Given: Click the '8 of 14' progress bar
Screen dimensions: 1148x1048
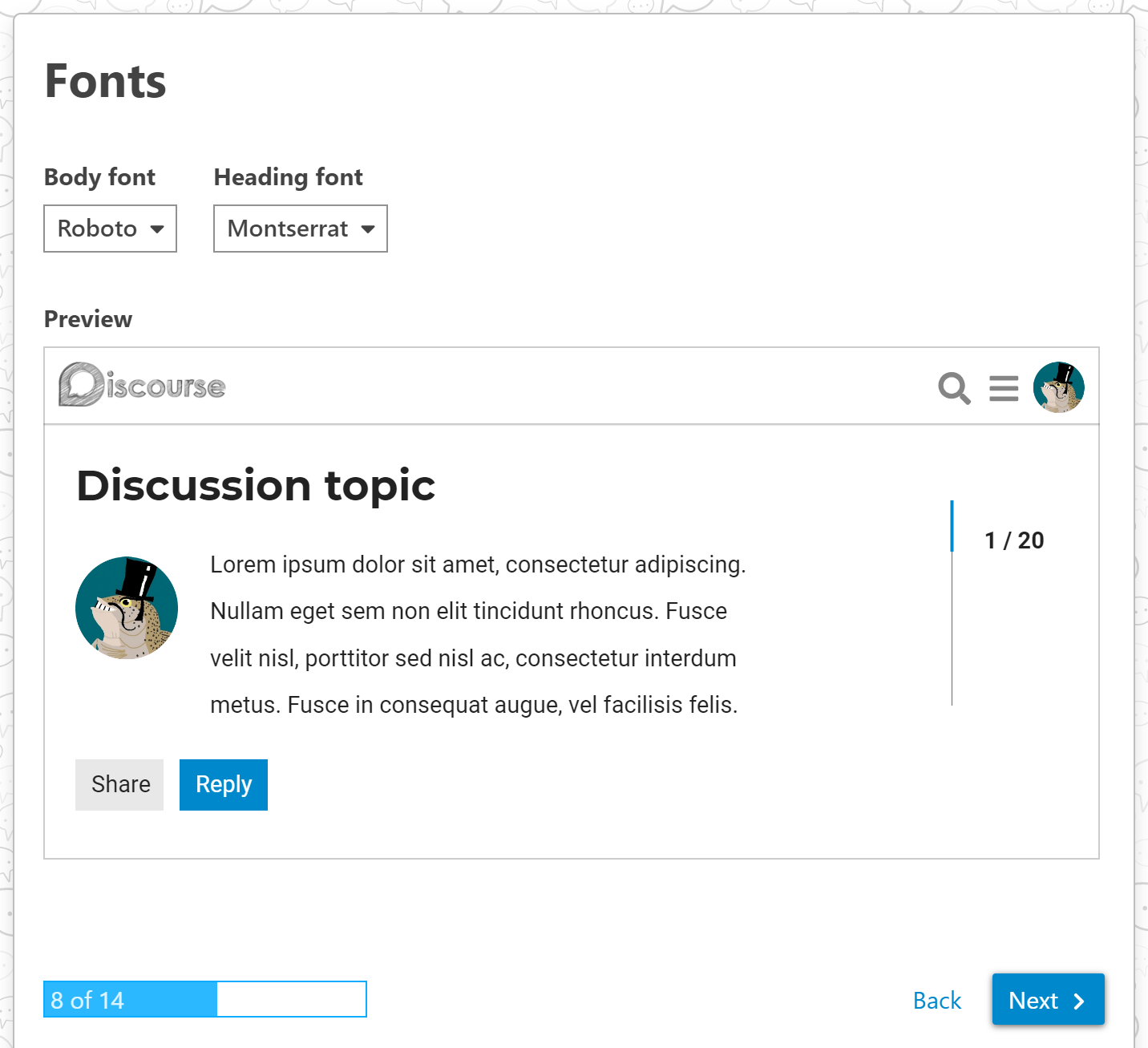Looking at the screenshot, I should [x=204, y=999].
